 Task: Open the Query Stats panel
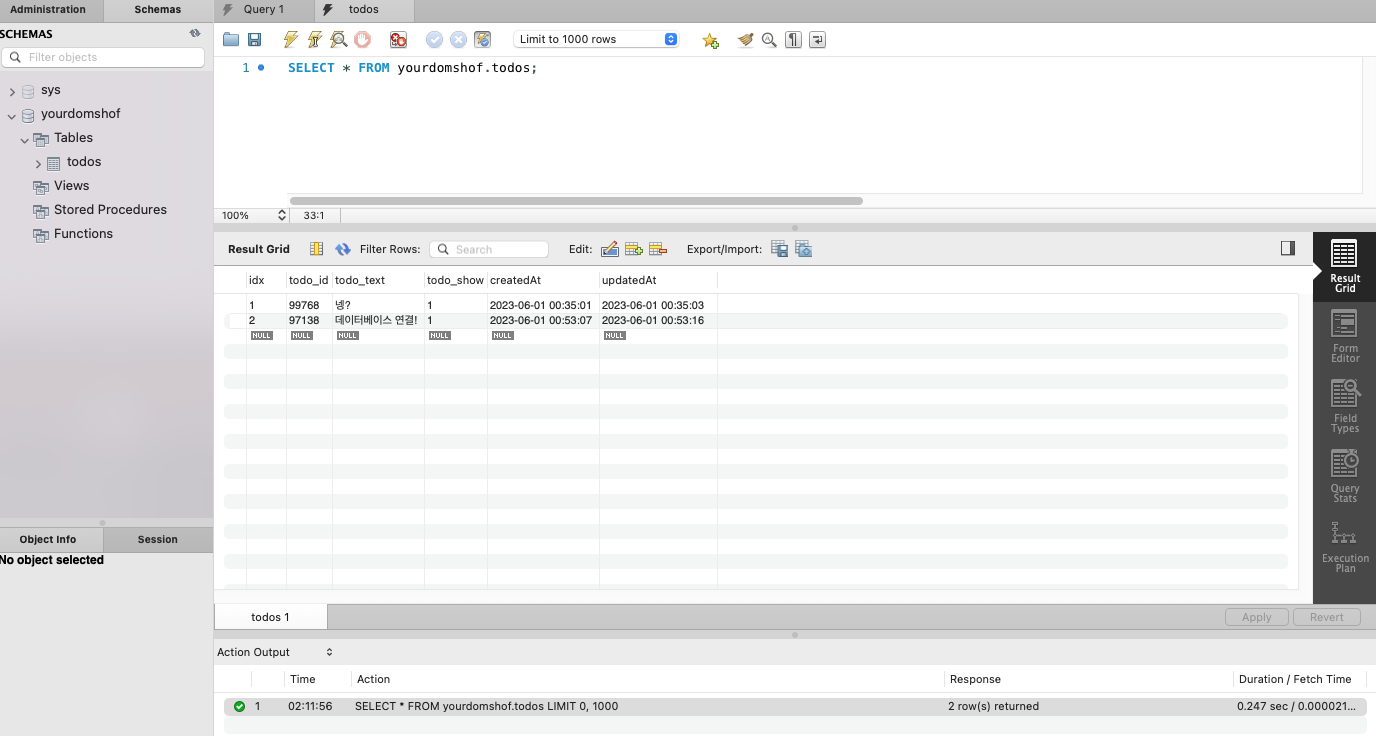pyautogui.click(x=1345, y=476)
